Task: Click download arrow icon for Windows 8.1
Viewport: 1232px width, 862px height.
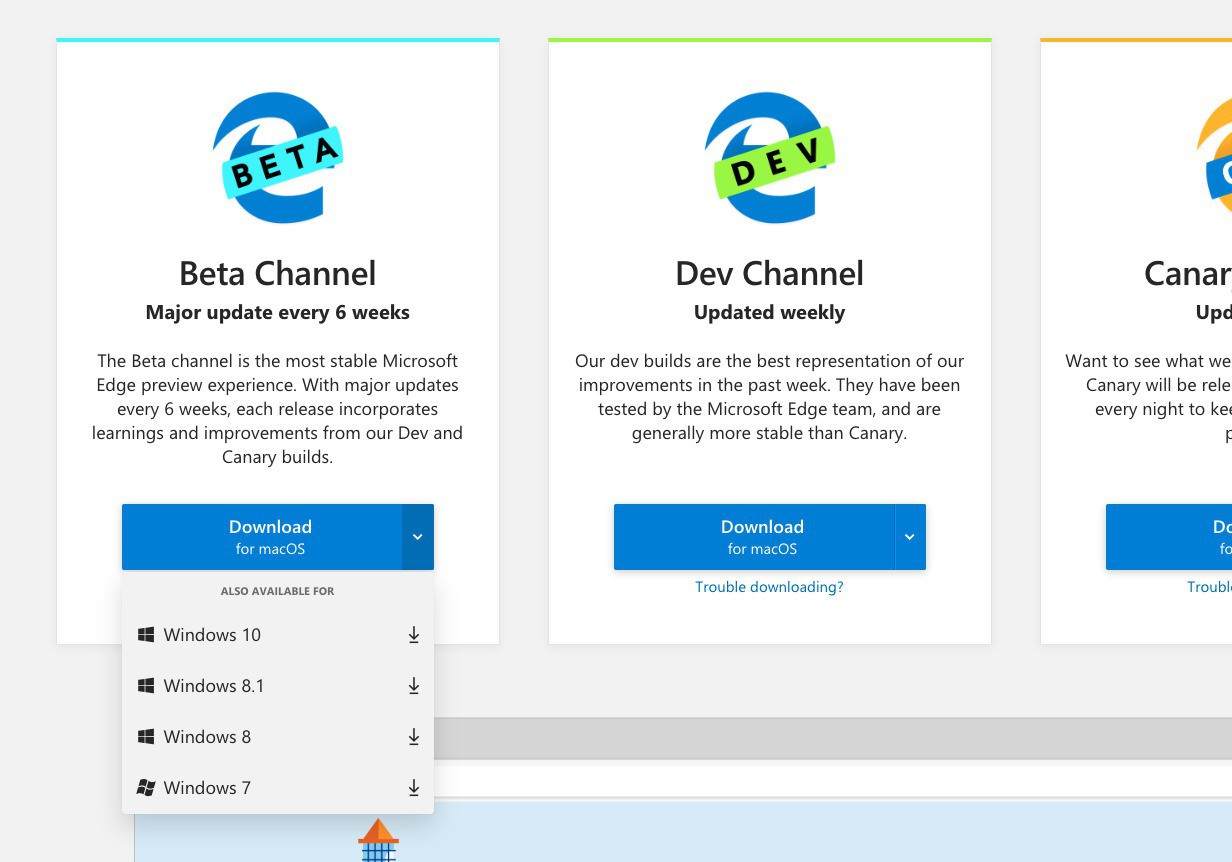Action: pyautogui.click(x=414, y=686)
